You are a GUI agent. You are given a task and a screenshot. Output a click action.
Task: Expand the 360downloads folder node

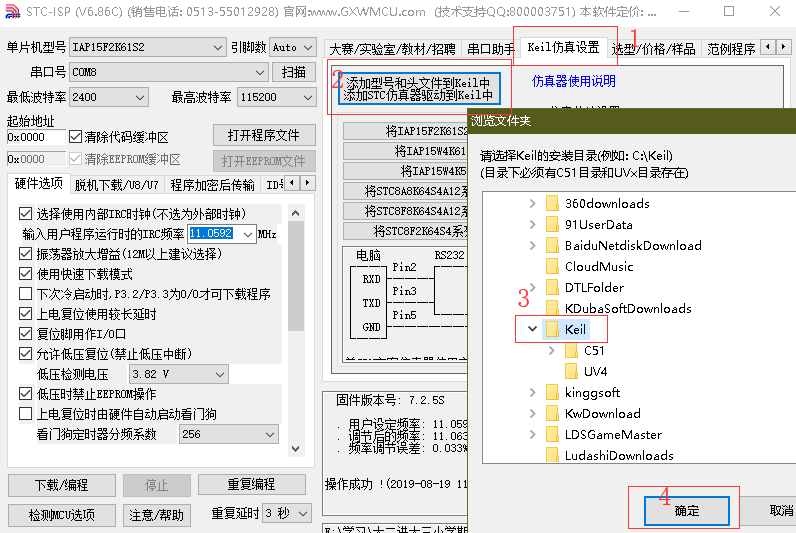[x=532, y=204]
